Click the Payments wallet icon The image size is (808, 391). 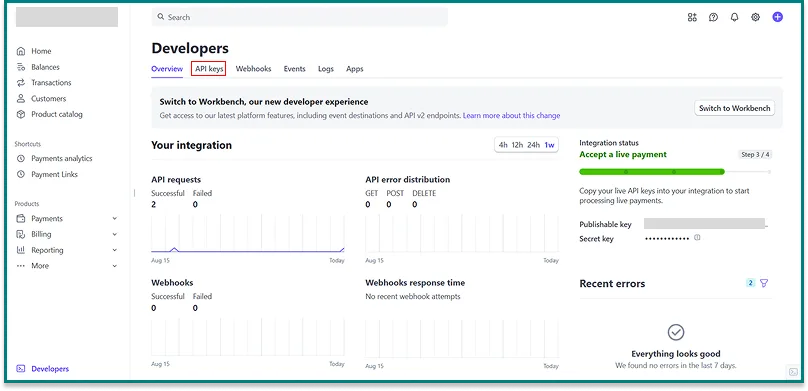[x=21, y=218]
